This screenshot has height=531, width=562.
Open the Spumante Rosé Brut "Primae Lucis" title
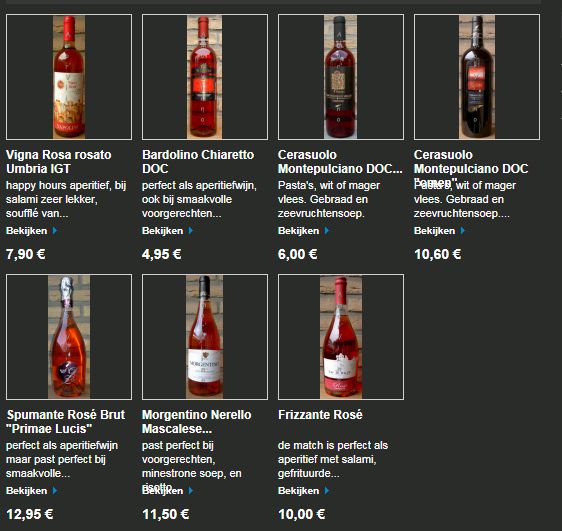tap(66, 422)
